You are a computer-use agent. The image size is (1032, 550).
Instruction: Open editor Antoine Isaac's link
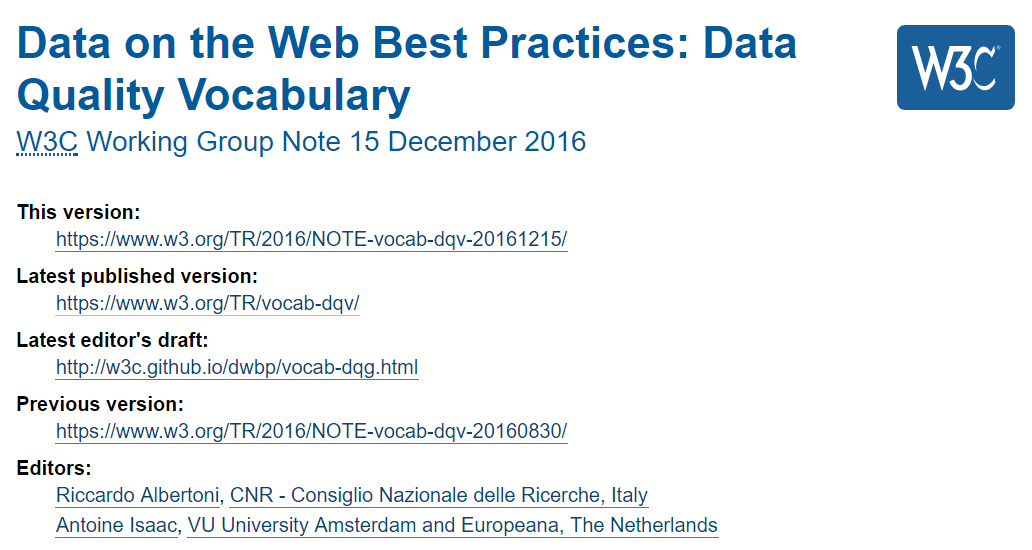point(116,525)
